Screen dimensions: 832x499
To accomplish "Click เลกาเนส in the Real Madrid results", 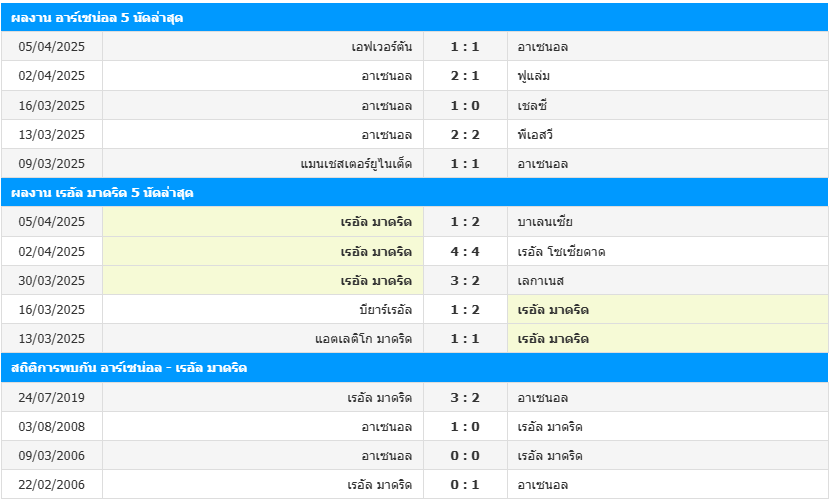I will coord(541,281).
